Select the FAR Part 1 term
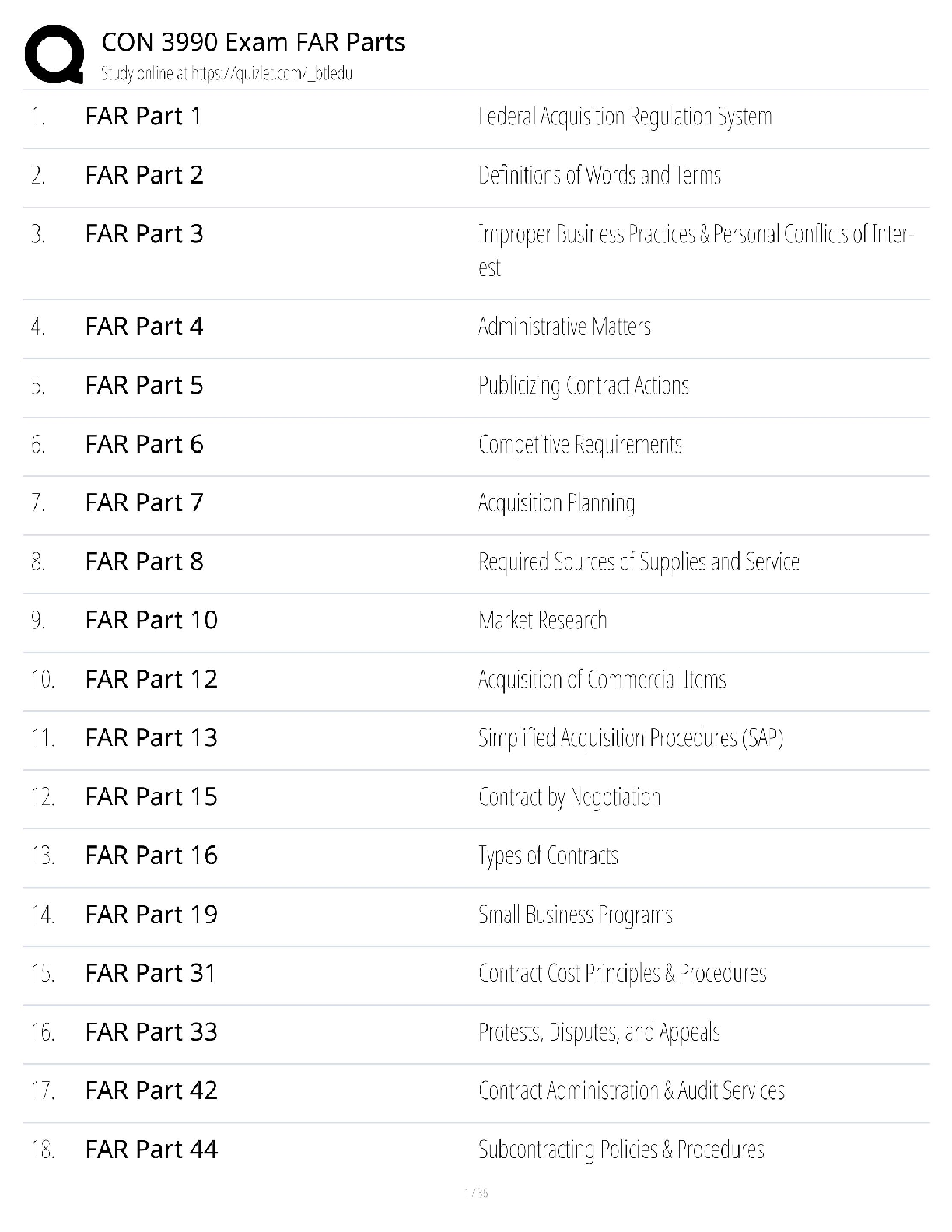Screen dimensions: 952x1232 [143, 116]
